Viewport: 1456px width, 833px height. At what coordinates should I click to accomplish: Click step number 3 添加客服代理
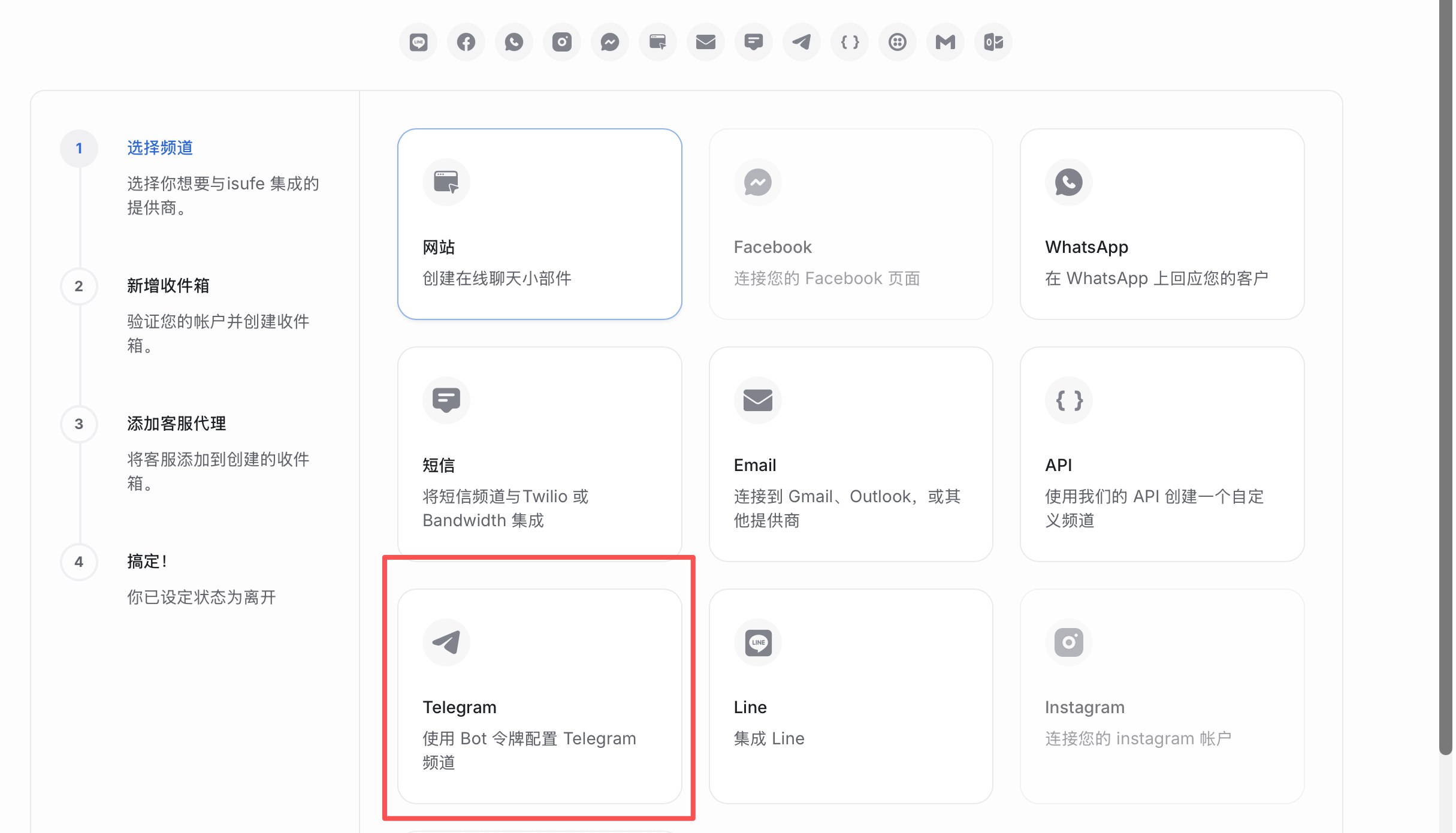pos(79,424)
